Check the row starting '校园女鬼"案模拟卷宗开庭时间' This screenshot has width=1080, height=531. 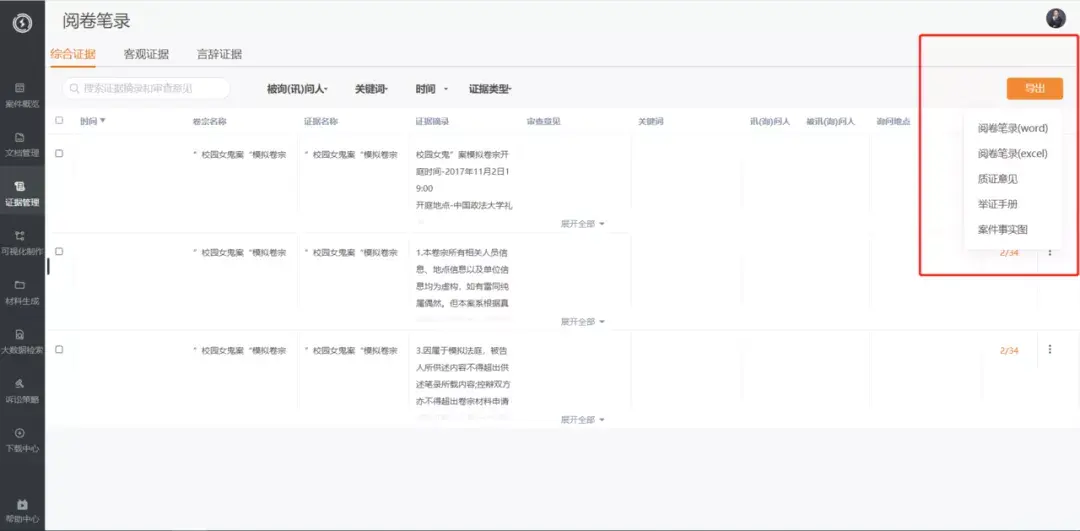click(x=59, y=154)
